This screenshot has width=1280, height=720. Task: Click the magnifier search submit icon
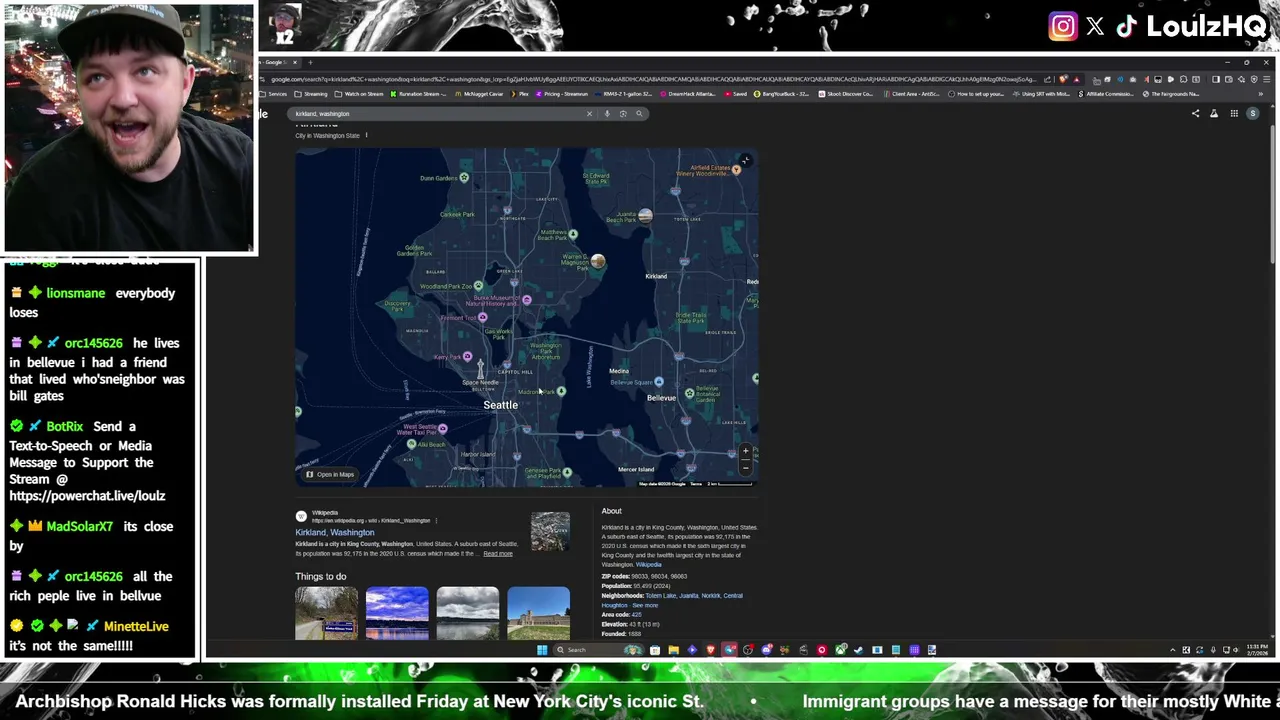coord(639,113)
